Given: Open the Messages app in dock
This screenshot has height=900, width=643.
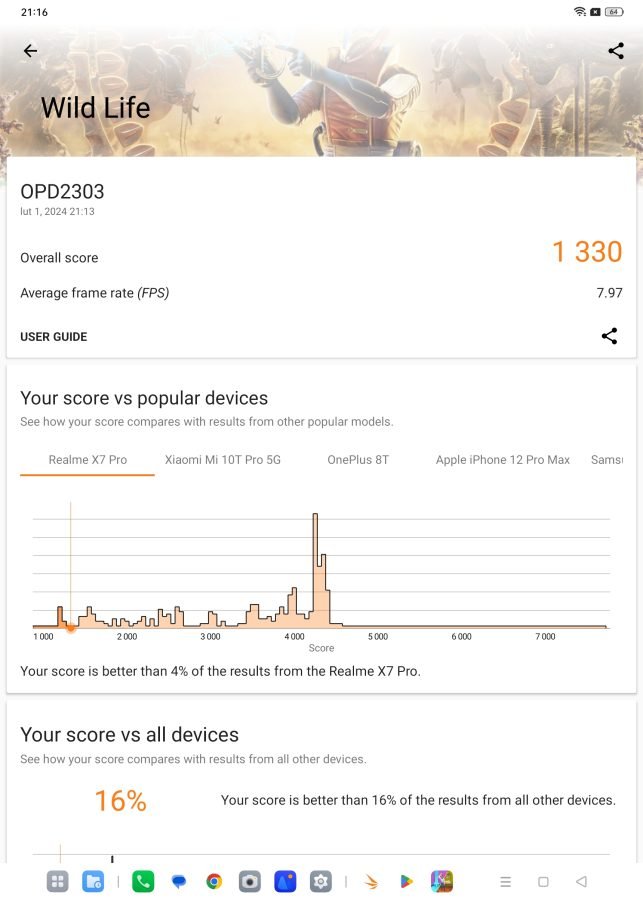Looking at the screenshot, I should [179, 881].
